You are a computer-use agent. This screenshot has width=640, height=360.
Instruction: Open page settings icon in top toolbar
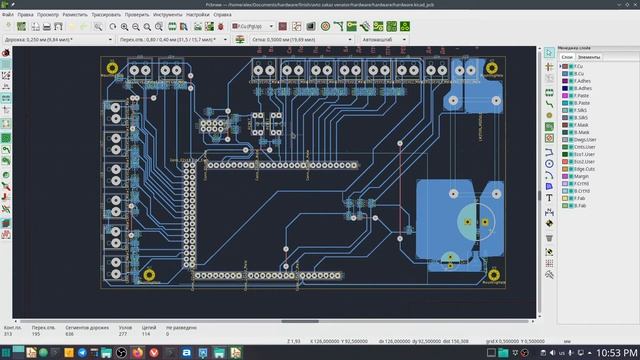(x=36, y=27)
